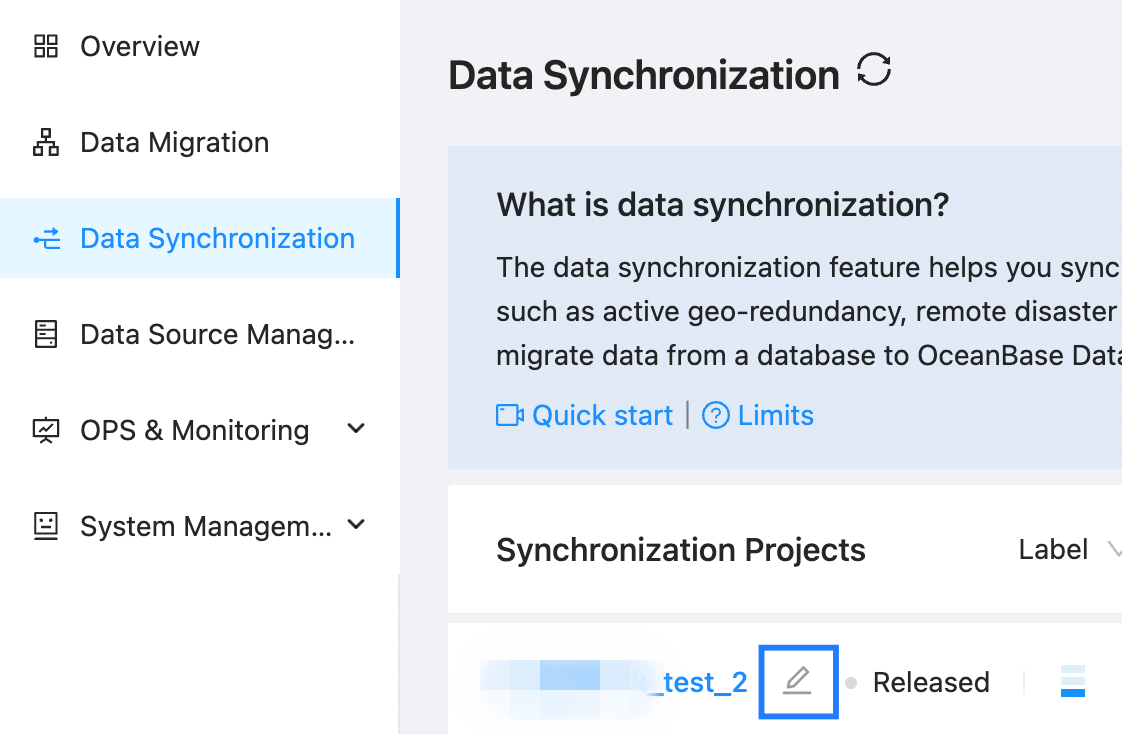Click the System Management computer icon
The image size is (1122, 734).
(46, 526)
